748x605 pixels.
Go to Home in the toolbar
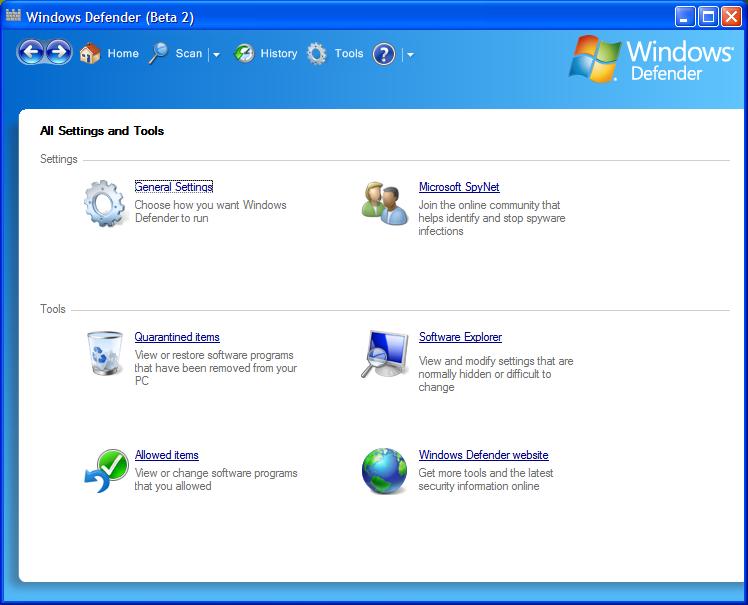point(123,53)
